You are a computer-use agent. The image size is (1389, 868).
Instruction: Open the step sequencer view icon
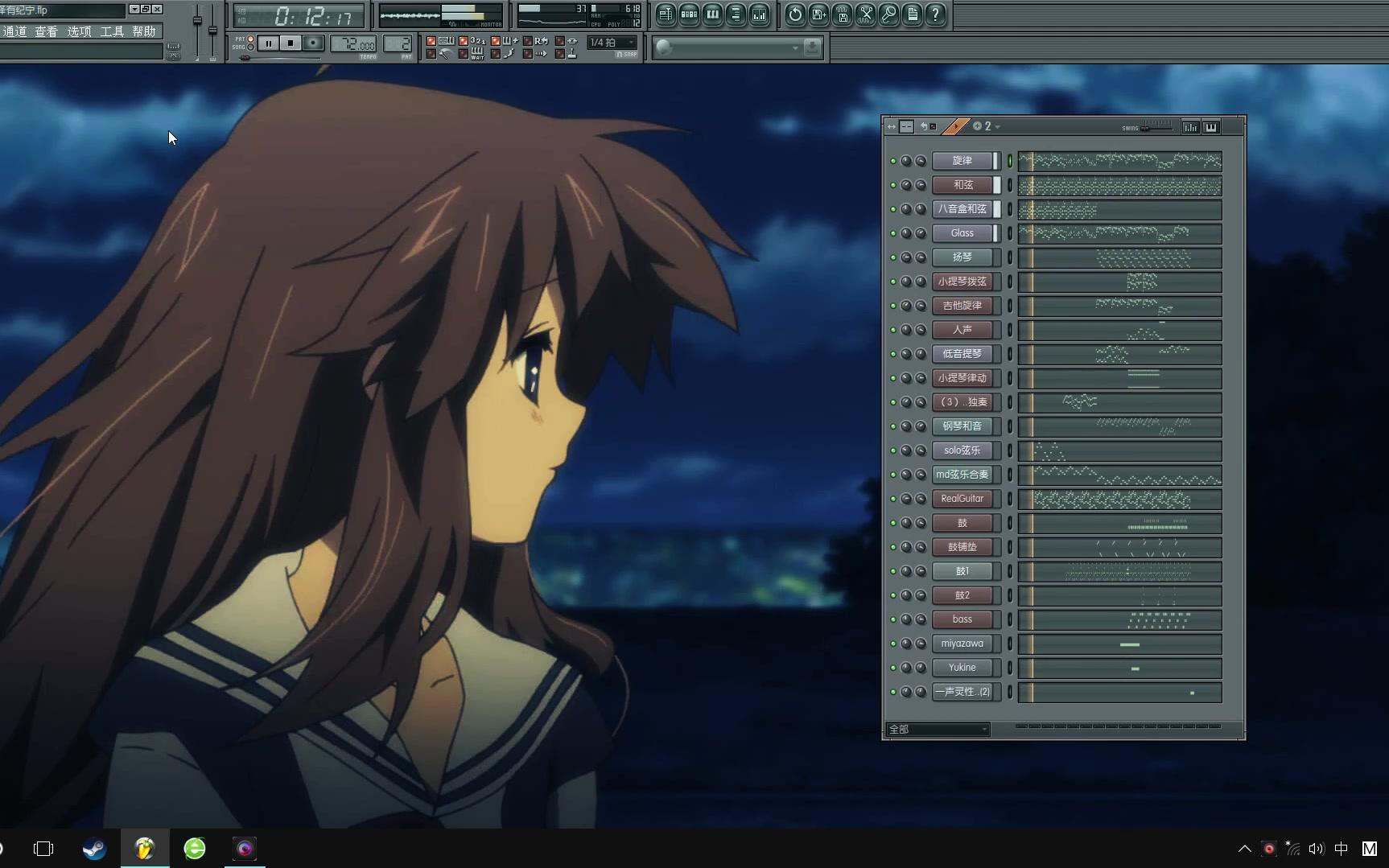[x=689, y=14]
